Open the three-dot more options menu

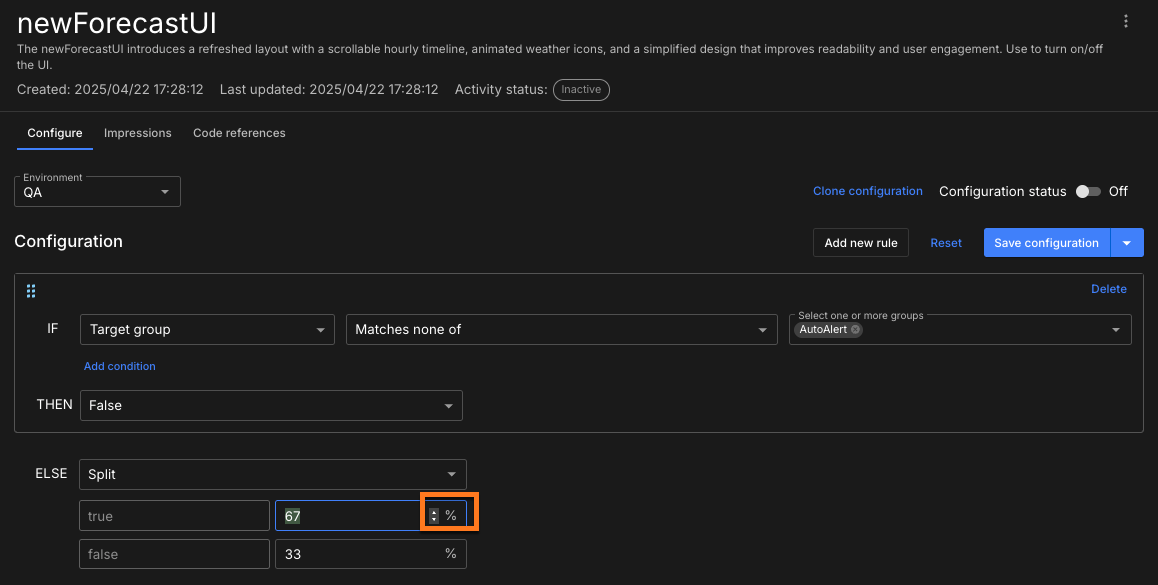point(1126,21)
